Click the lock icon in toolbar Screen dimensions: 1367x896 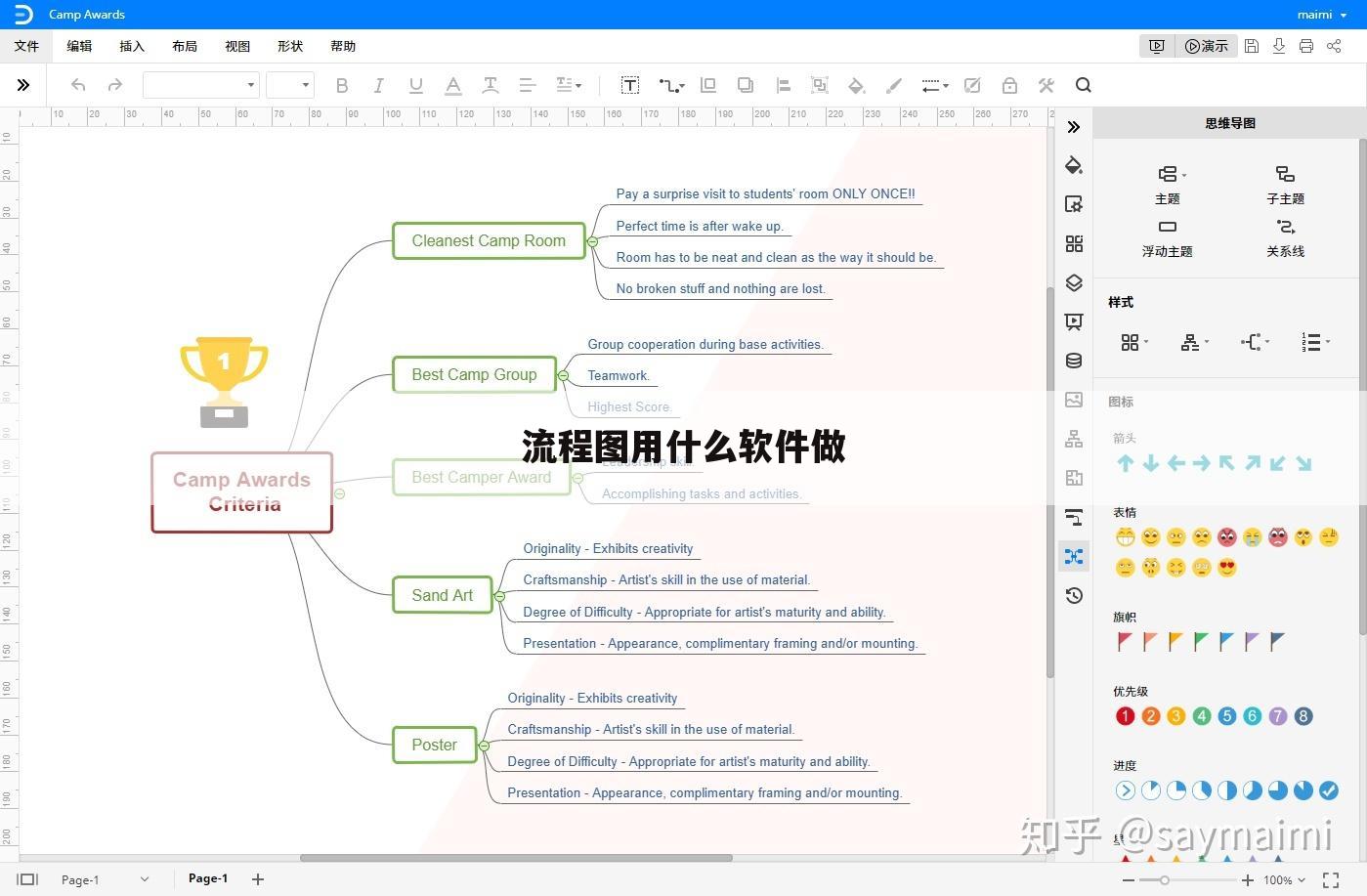coord(1009,85)
